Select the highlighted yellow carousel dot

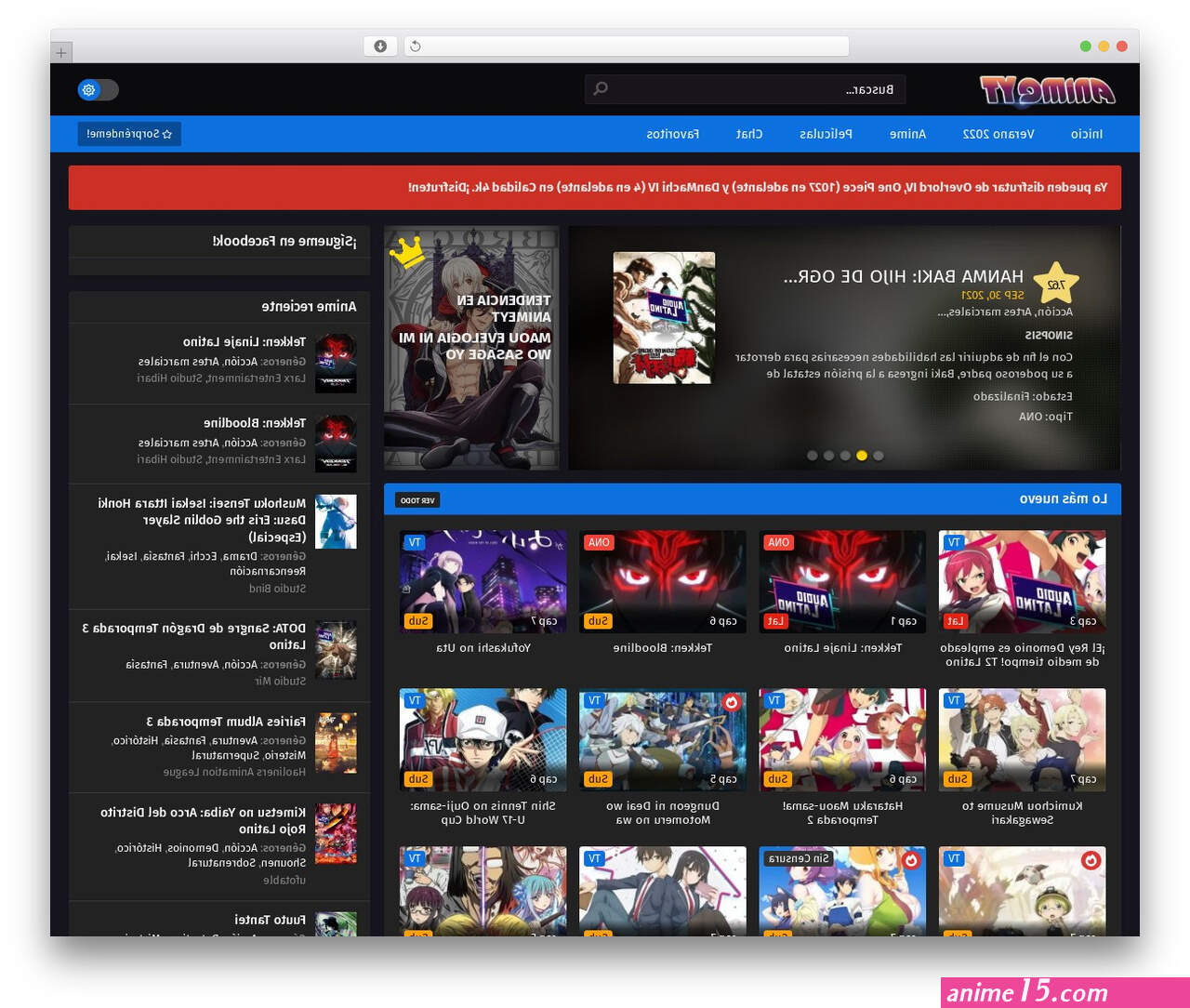(x=862, y=456)
